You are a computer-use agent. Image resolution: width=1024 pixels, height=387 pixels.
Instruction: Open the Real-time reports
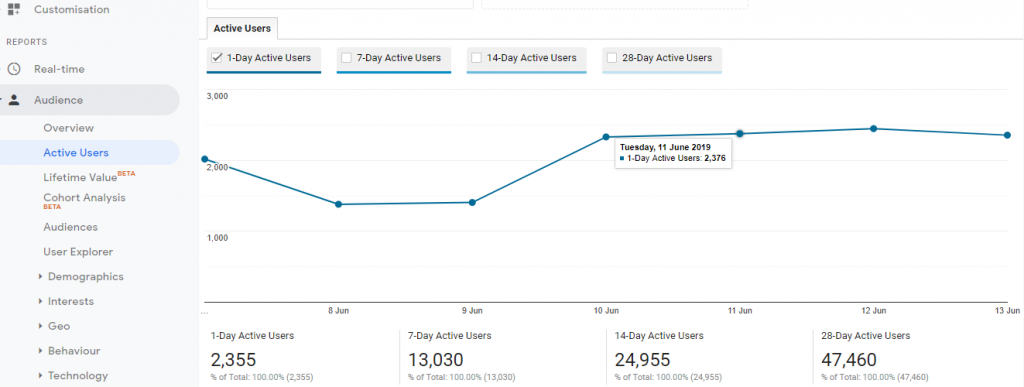click(59, 69)
